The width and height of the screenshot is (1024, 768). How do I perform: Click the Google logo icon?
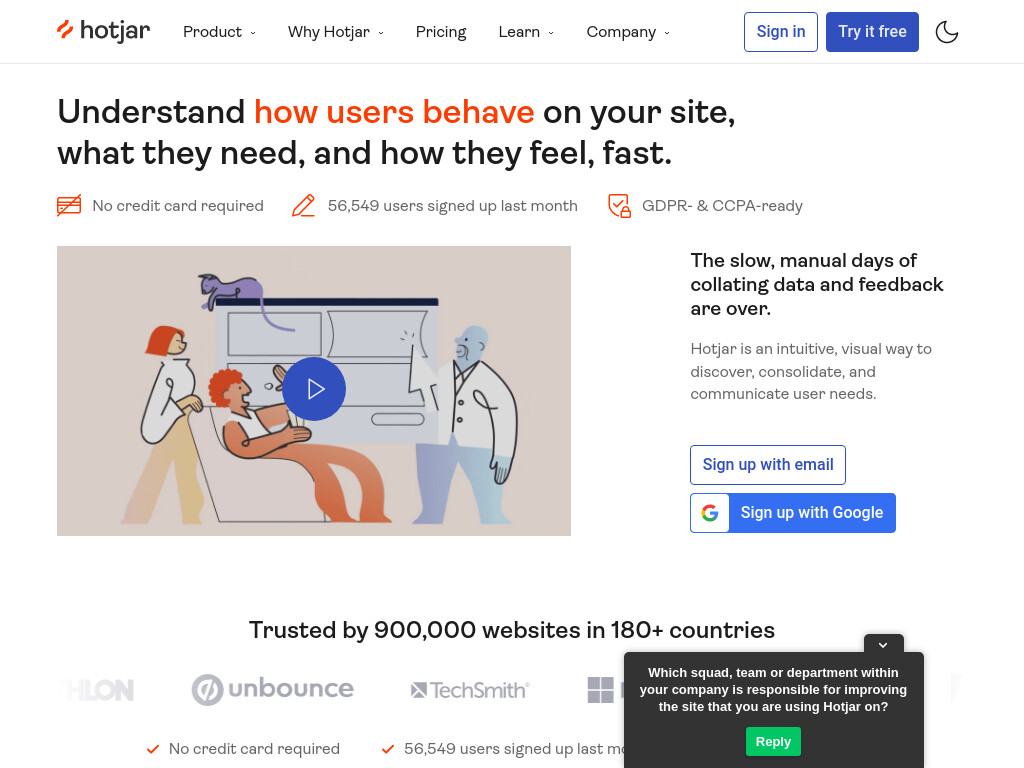(710, 513)
